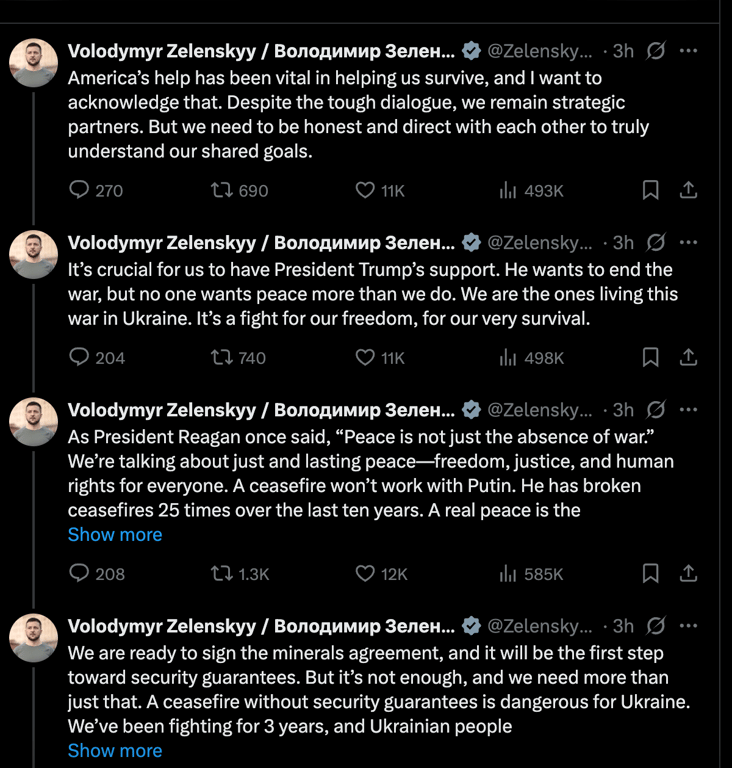Open the 3h timestamp of the Reagan tweet
The height and width of the screenshot is (768, 732).
tap(623, 410)
